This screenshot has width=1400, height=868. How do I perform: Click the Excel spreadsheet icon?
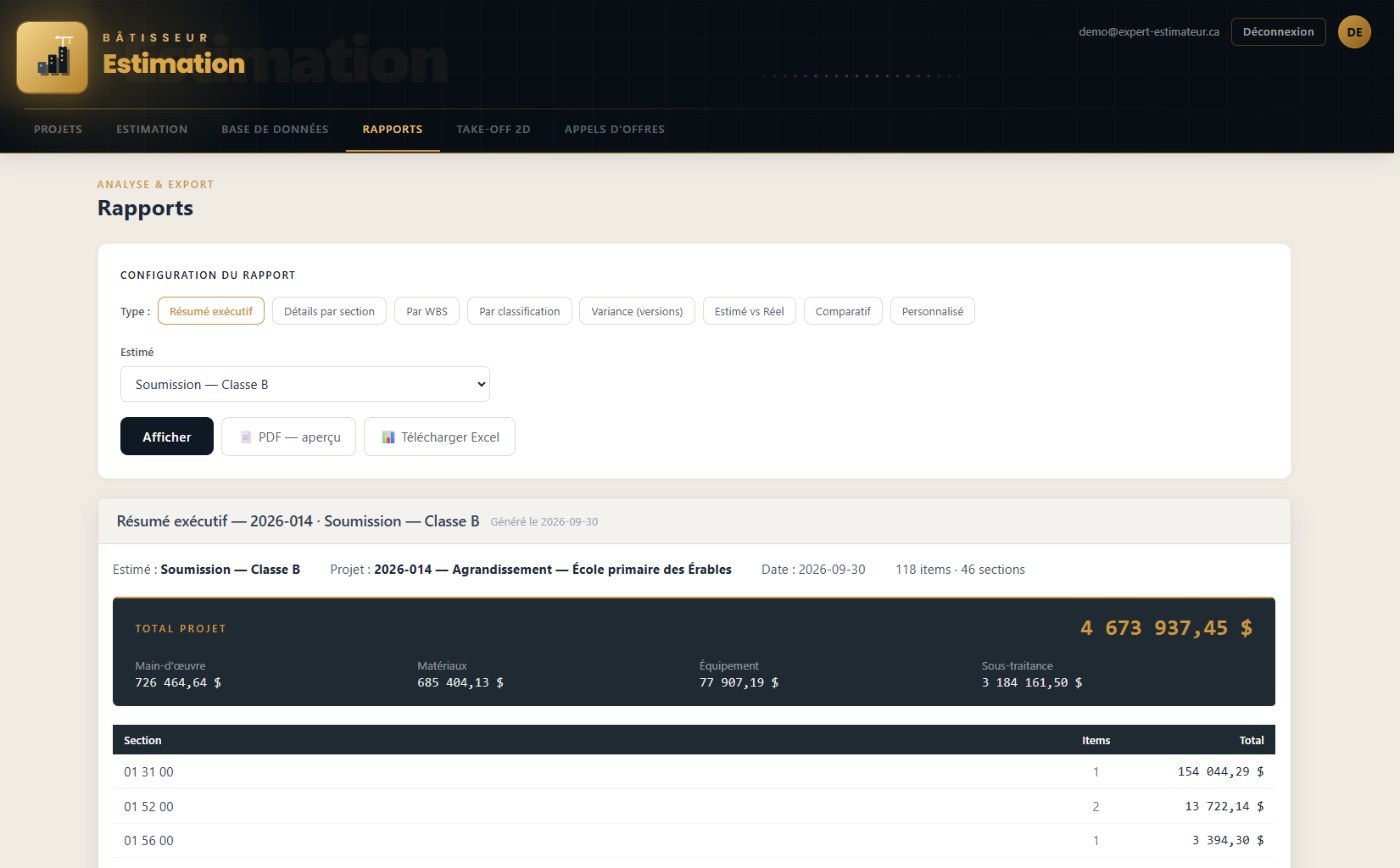coord(388,437)
